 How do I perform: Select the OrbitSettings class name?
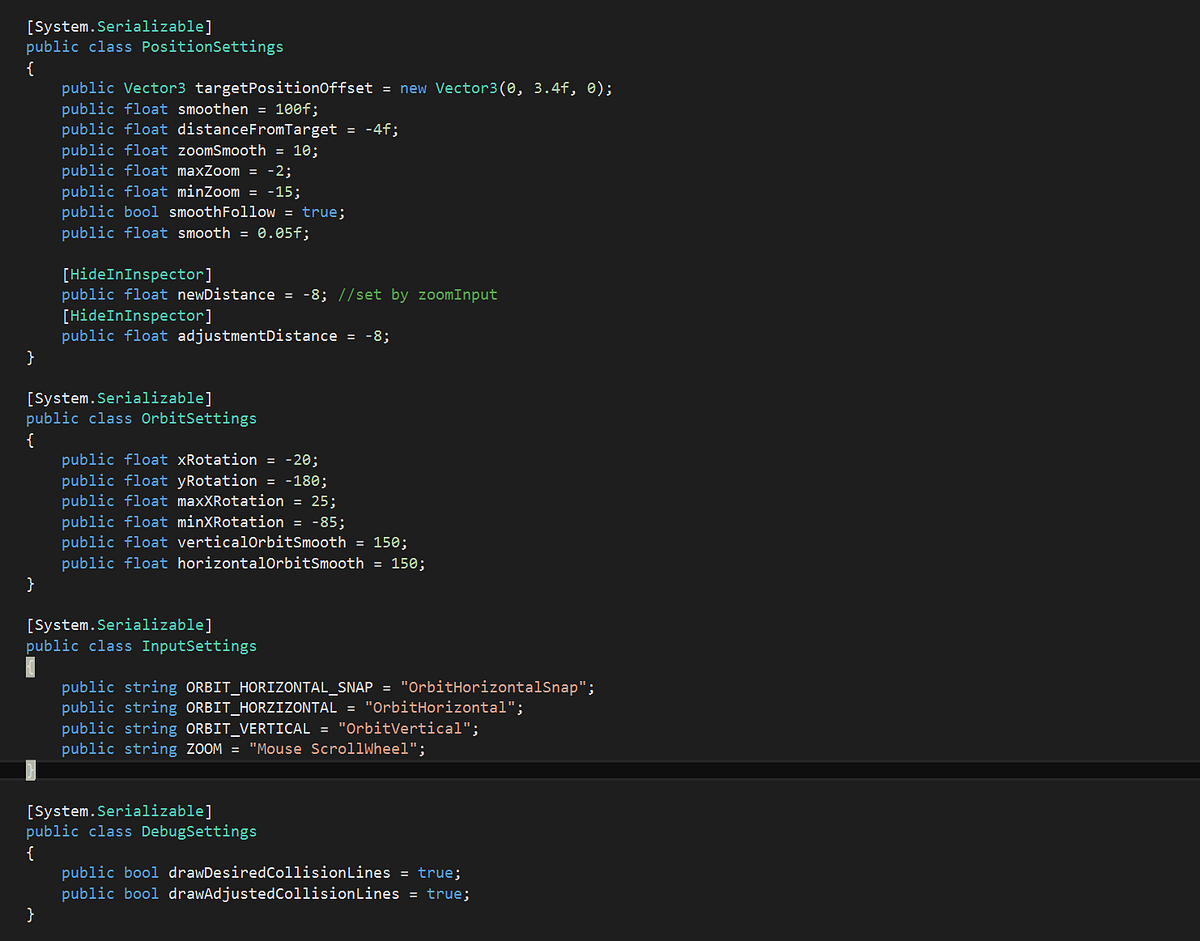(x=198, y=418)
